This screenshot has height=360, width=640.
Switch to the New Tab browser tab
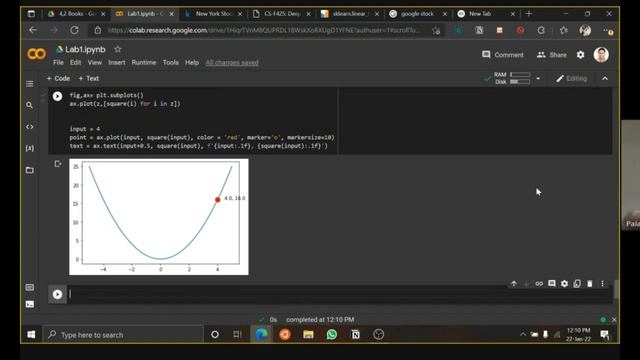(480, 14)
